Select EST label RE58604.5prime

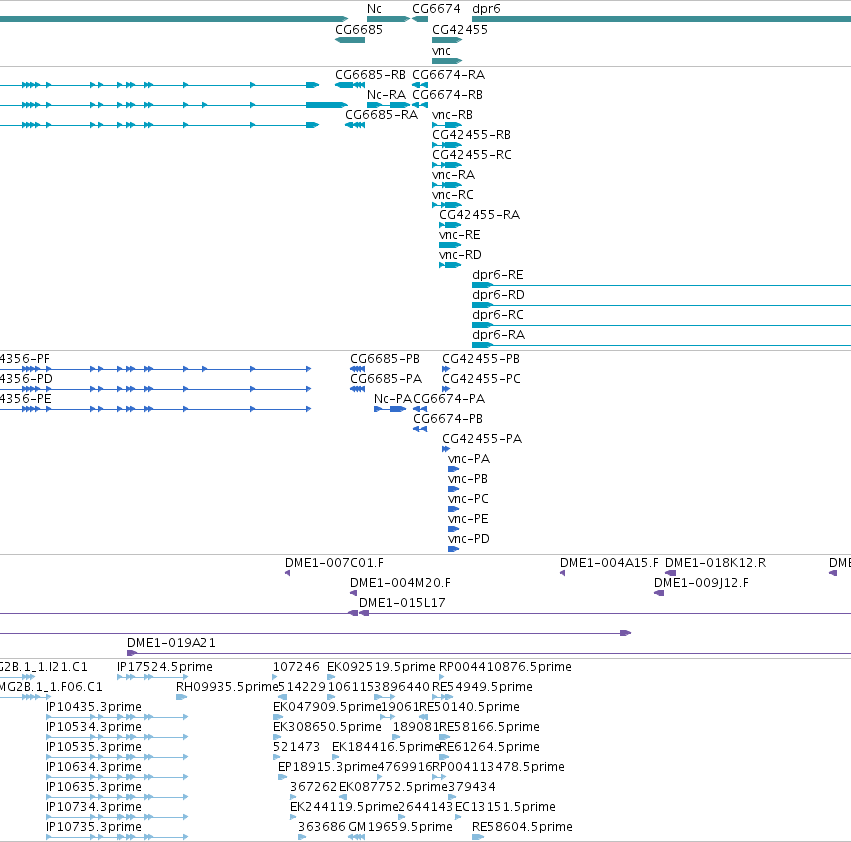[x=522, y=826]
